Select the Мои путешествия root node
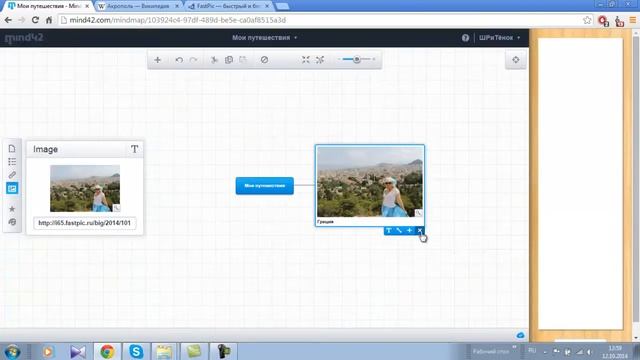This screenshot has width=640, height=360. point(264,186)
